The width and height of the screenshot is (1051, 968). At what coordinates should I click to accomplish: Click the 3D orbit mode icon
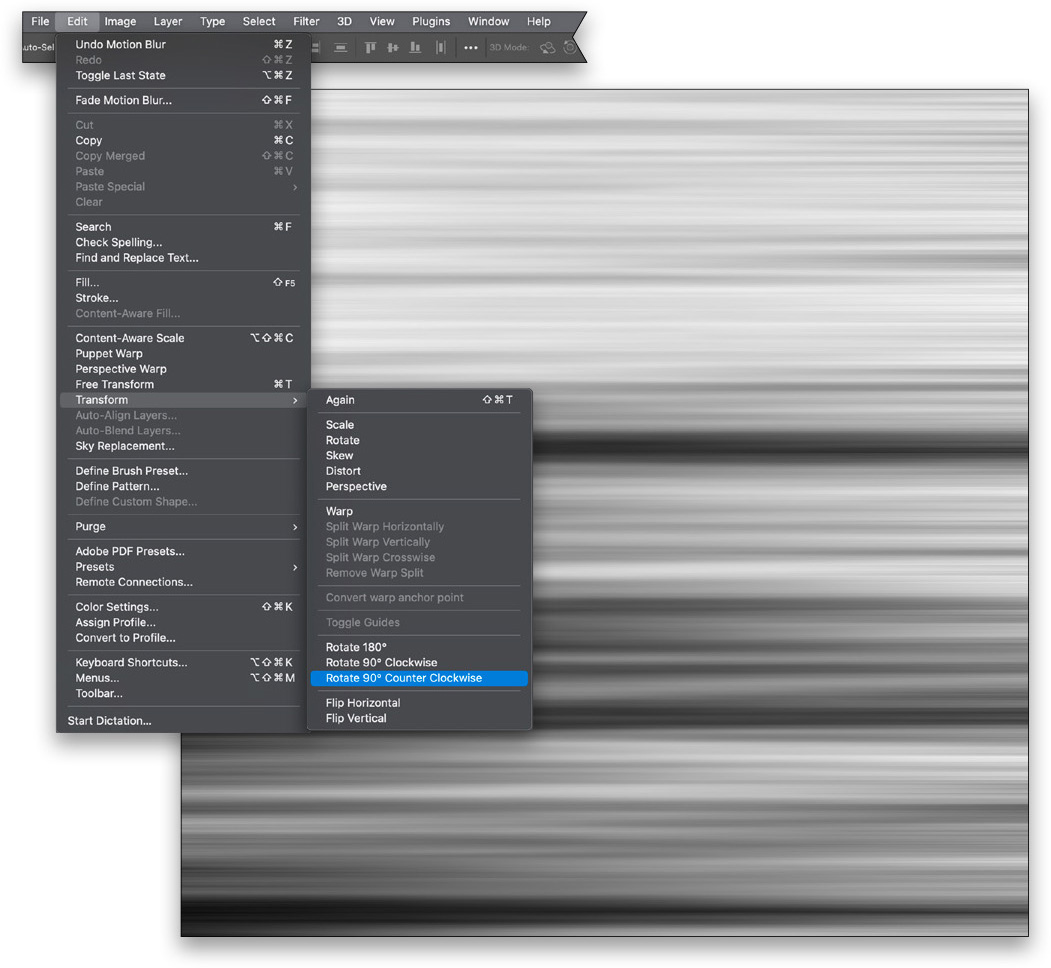tap(547, 47)
